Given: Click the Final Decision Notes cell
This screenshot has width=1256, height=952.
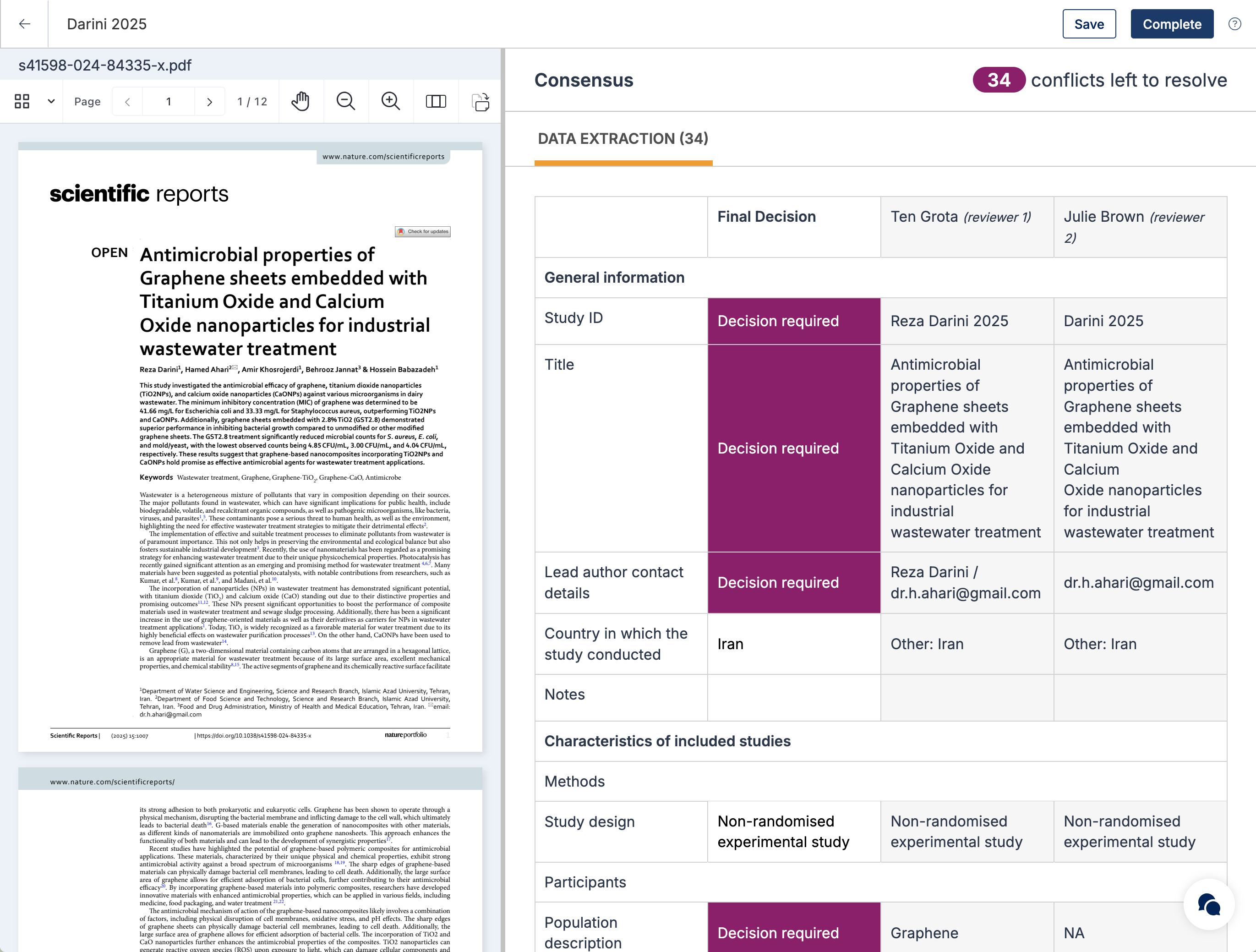Looking at the screenshot, I should tap(794, 698).
